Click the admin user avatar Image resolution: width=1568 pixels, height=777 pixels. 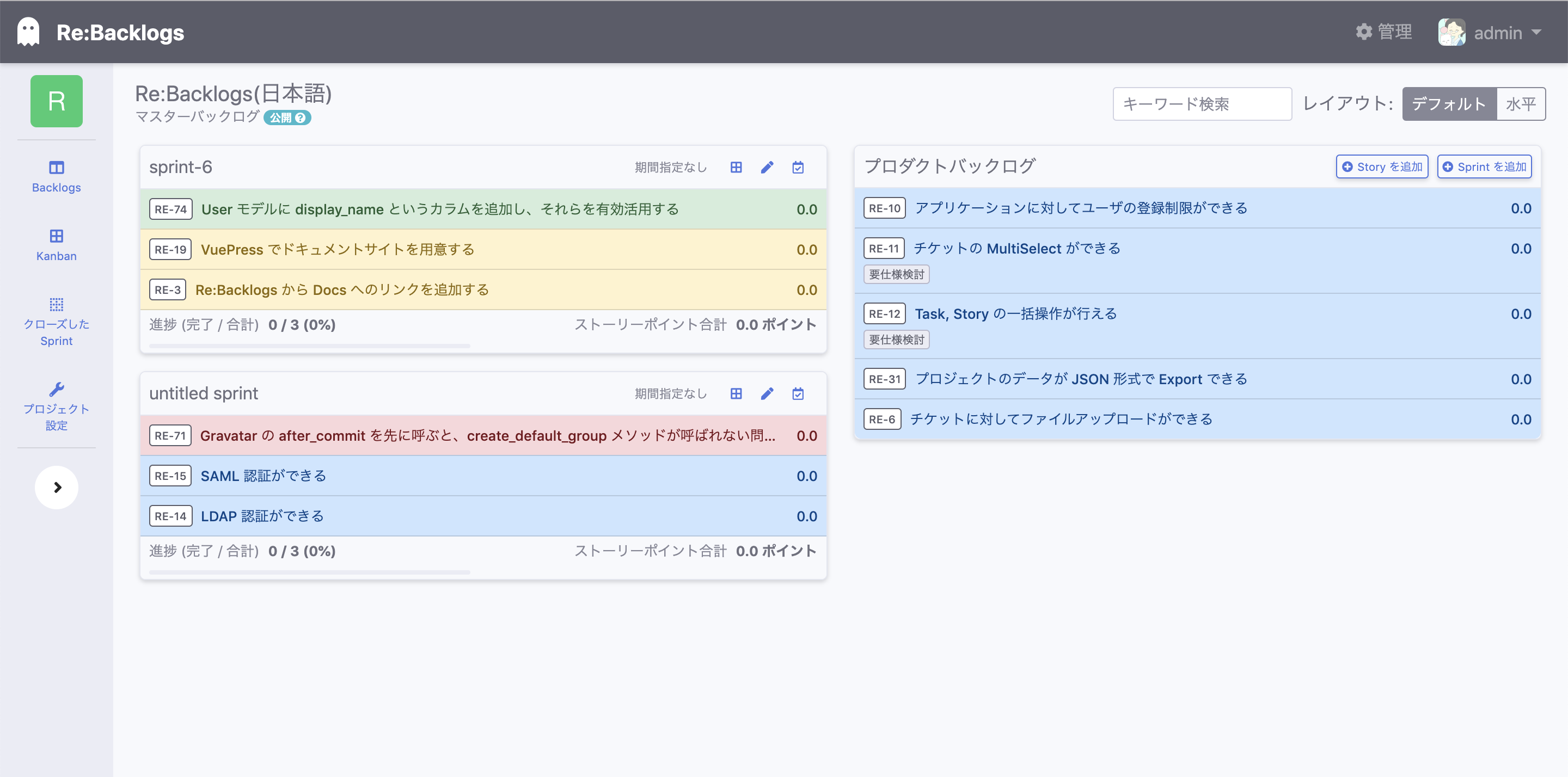1451,32
